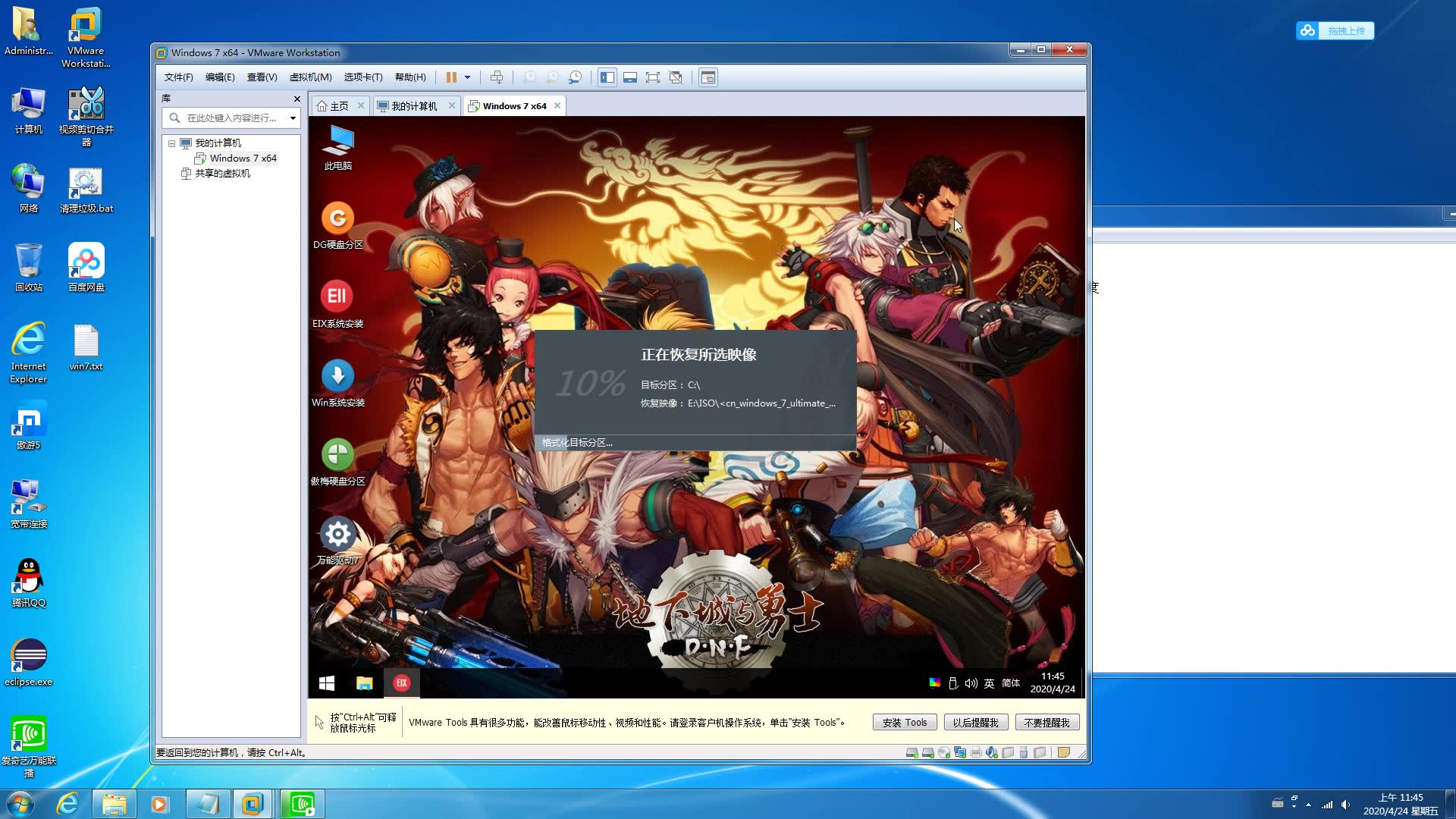Open the sound device icon in status bar

pyautogui.click(x=991, y=753)
